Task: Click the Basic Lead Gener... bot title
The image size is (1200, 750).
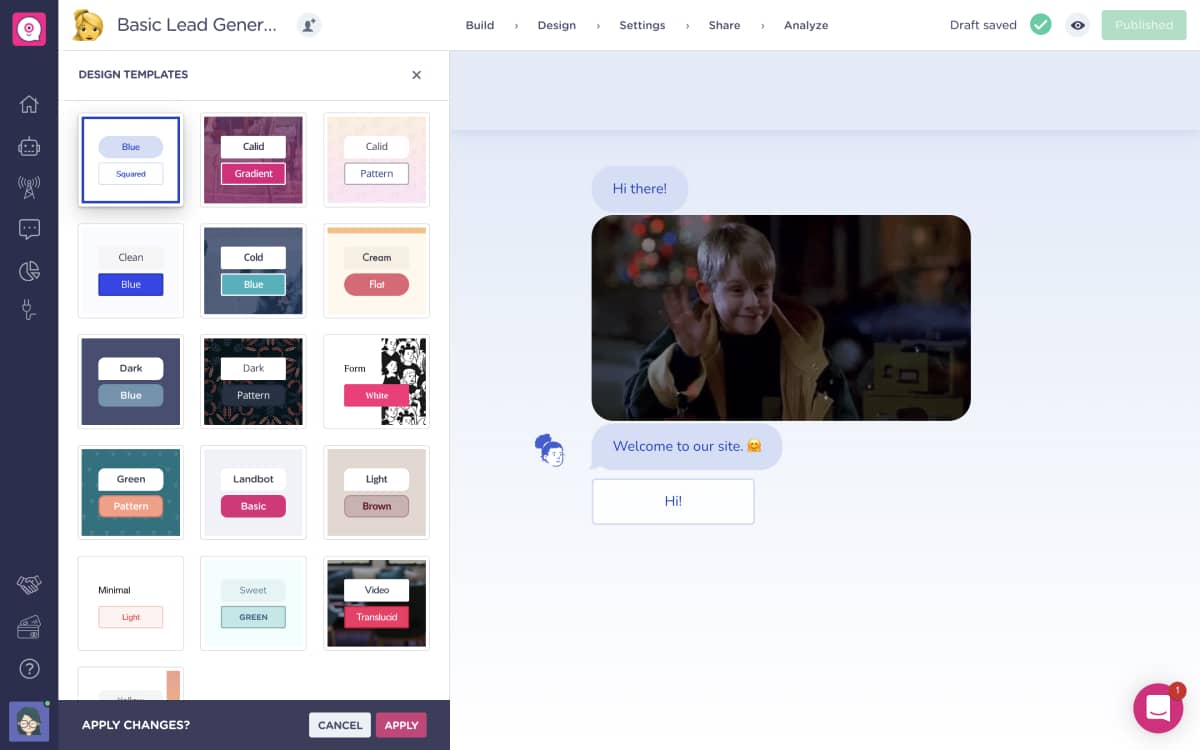Action: [x=197, y=25]
